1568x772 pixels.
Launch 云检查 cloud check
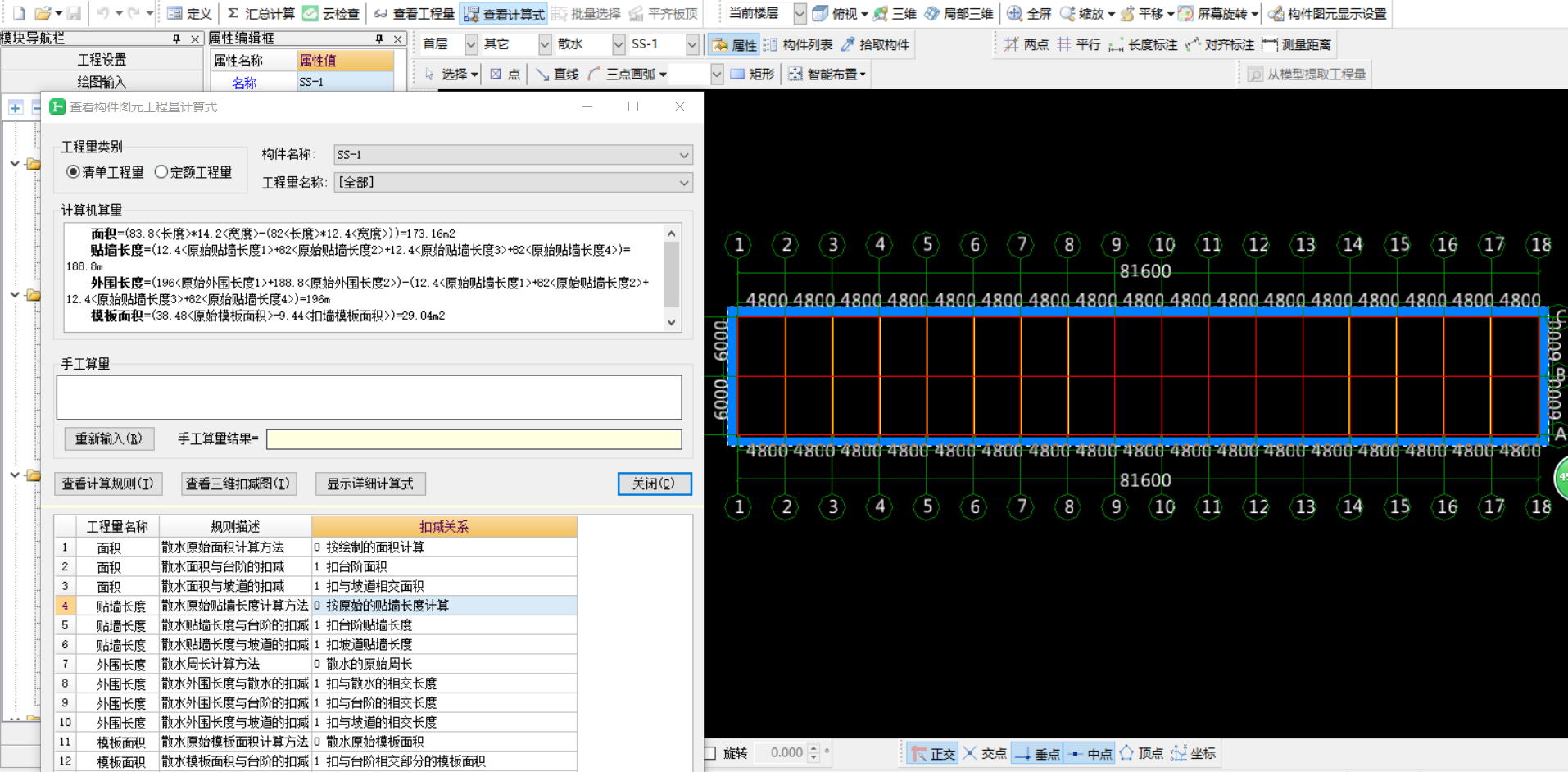pyautogui.click(x=331, y=14)
